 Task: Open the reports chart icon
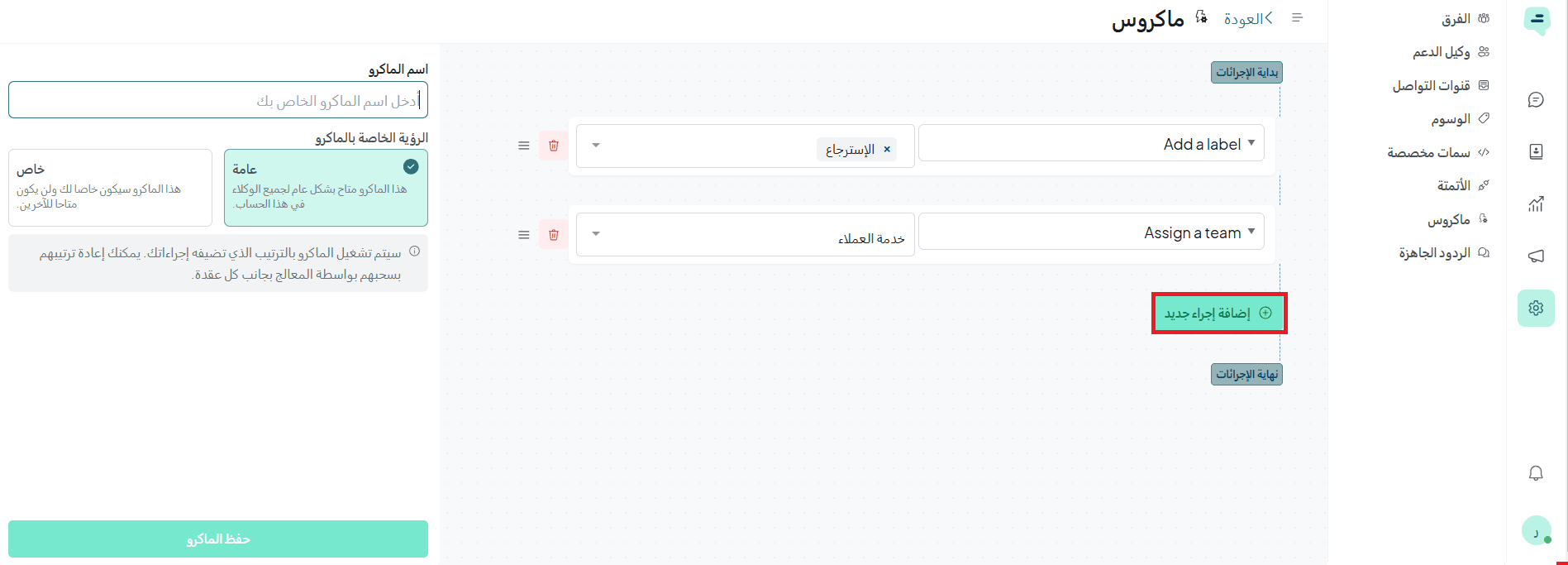click(1536, 204)
